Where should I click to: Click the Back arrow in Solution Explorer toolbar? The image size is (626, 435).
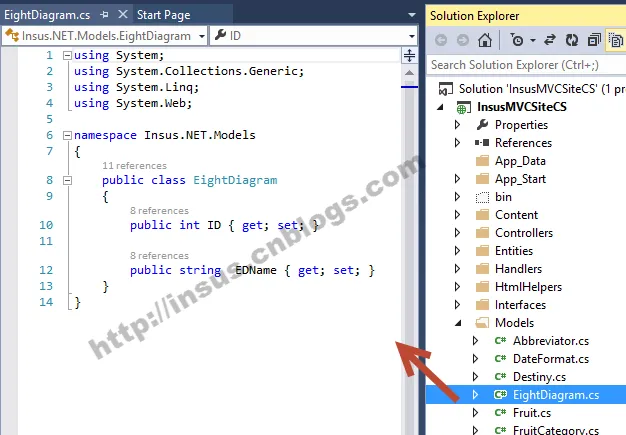coord(441,40)
